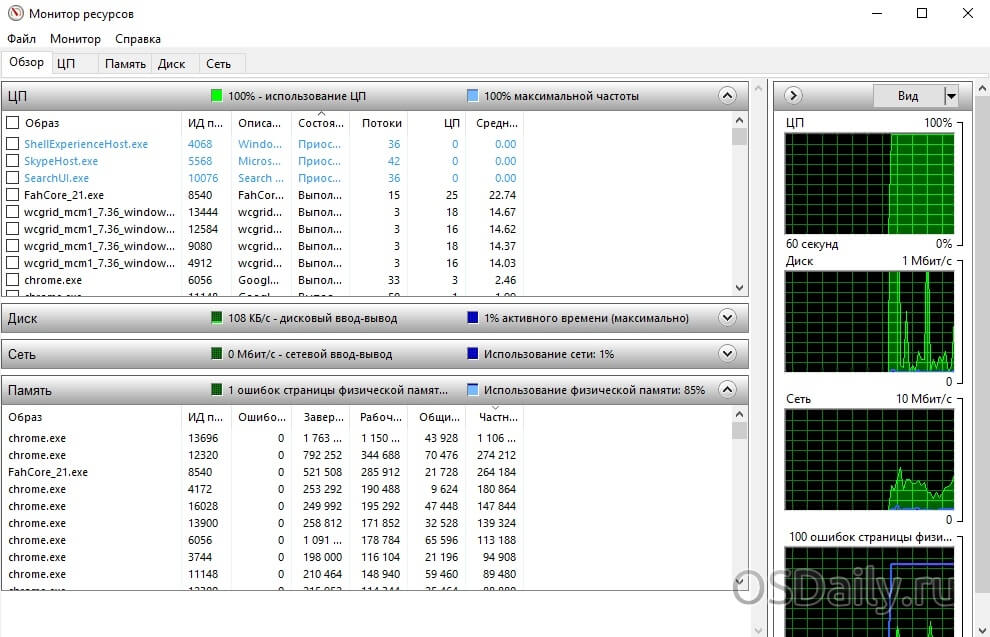Click the Диск activity graph
Viewport: 990px width, 637px height.
click(869, 322)
